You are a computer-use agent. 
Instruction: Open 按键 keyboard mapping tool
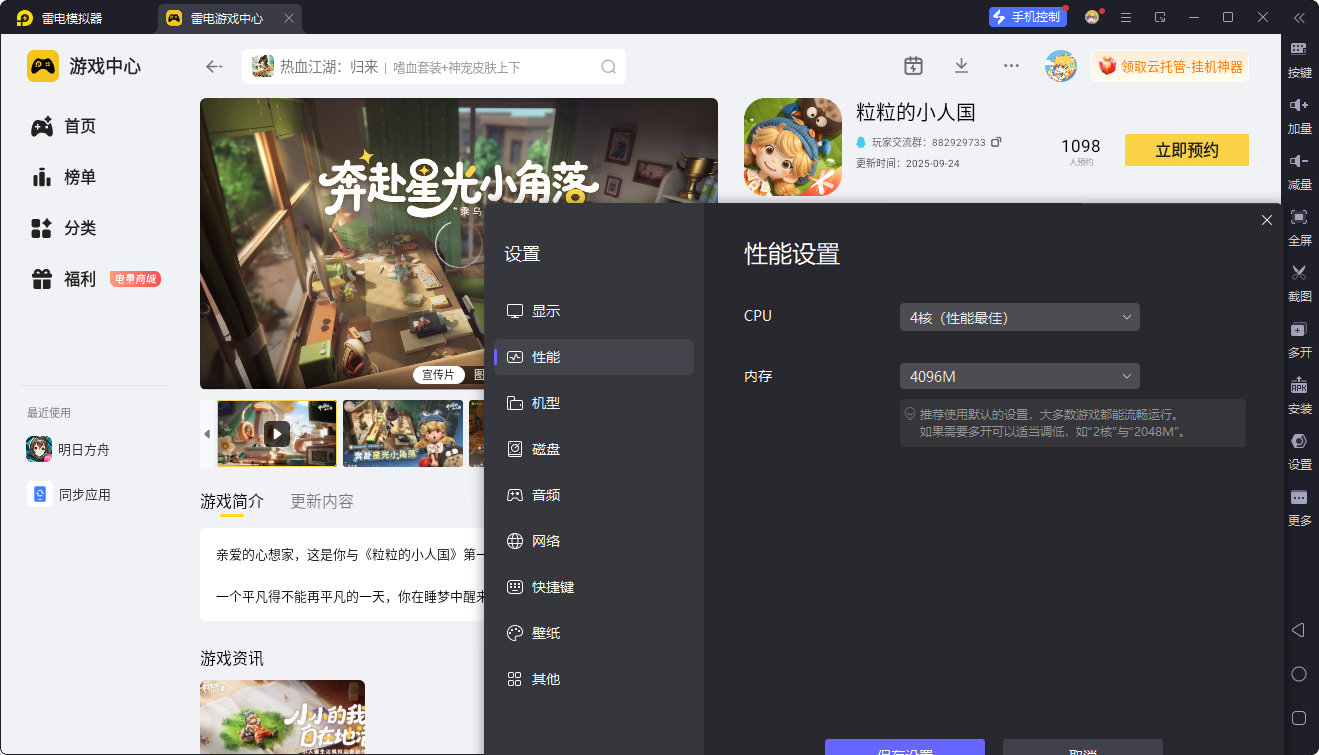[x=1299, y=49]
